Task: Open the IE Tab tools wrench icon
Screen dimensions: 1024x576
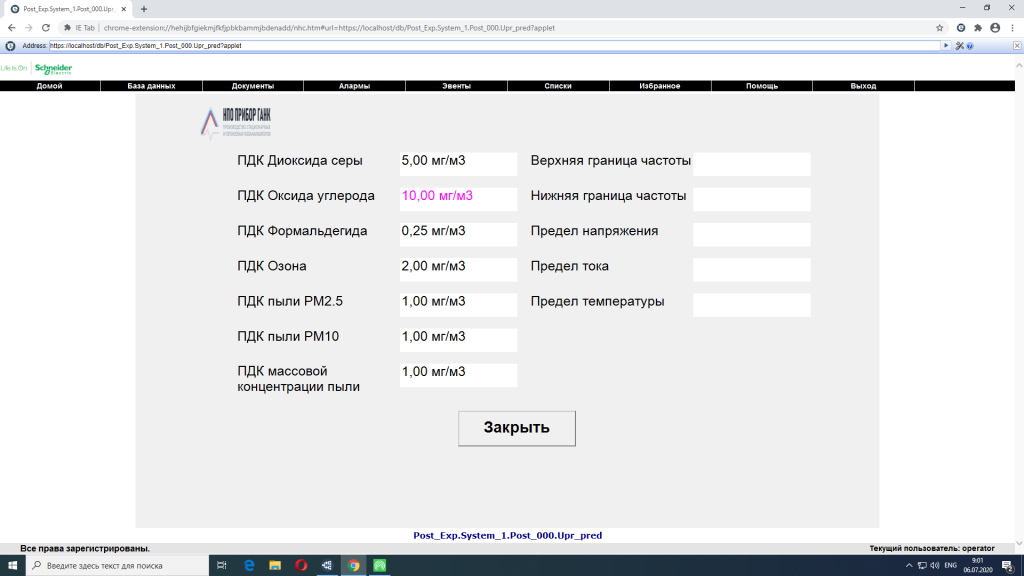Action: 961,45
